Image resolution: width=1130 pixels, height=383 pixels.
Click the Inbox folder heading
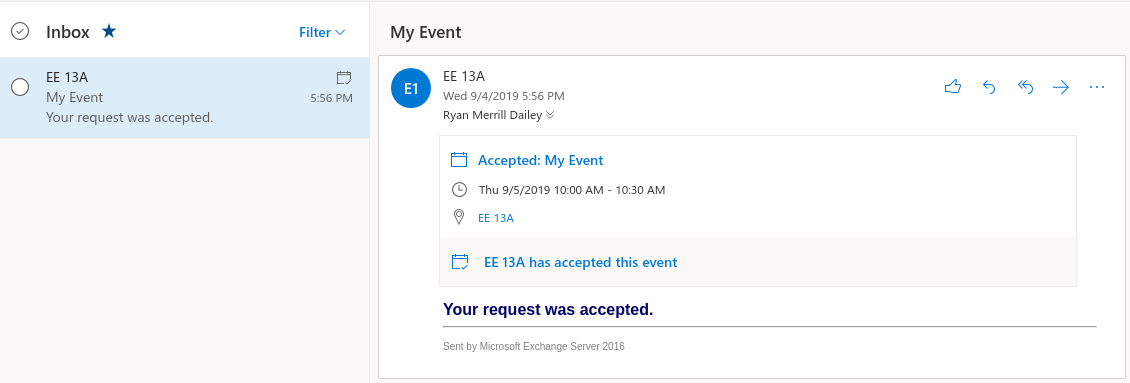68,32
